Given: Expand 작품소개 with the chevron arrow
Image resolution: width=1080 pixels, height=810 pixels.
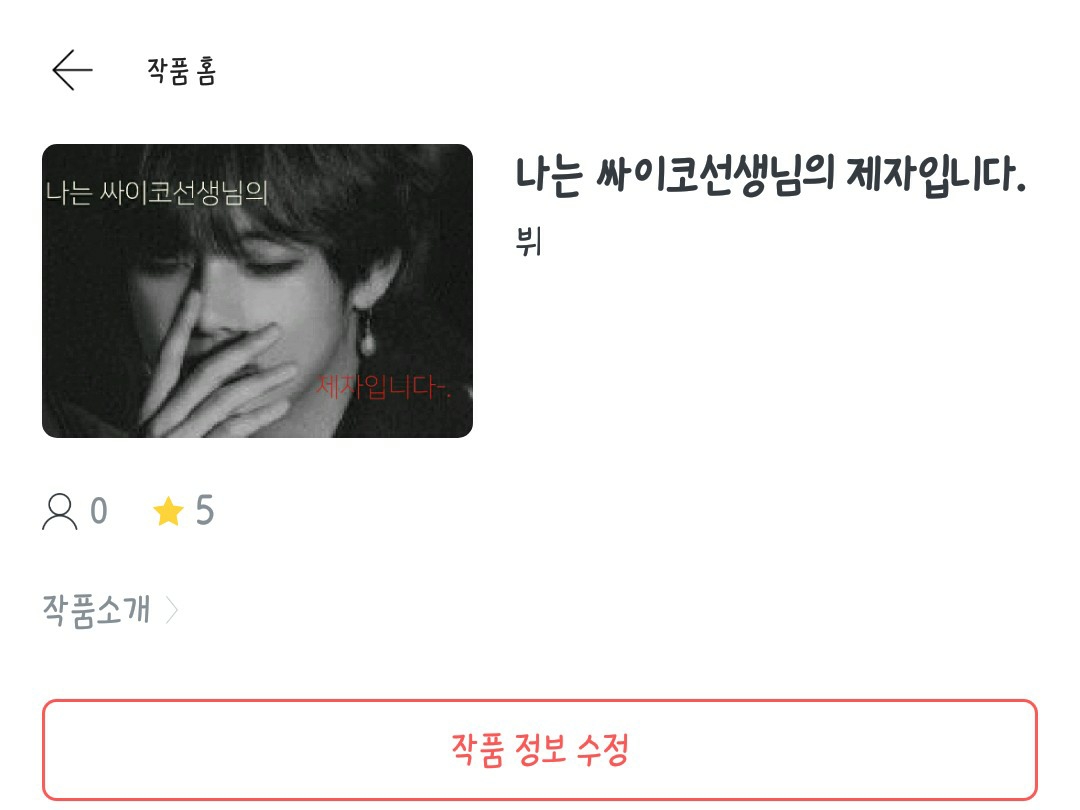Looking at the screenshot, I should click(x=172, y=610).
